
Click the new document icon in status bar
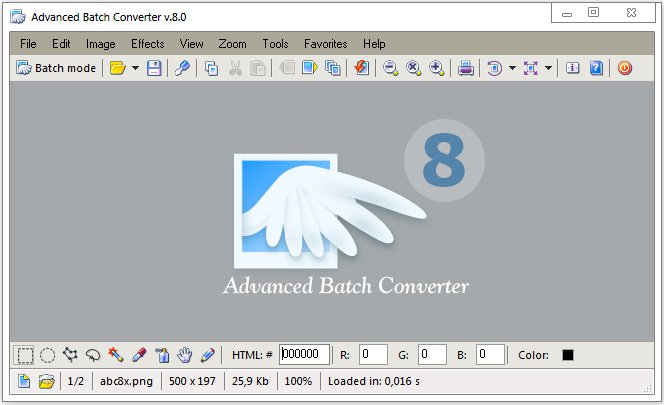pos(24,381)
